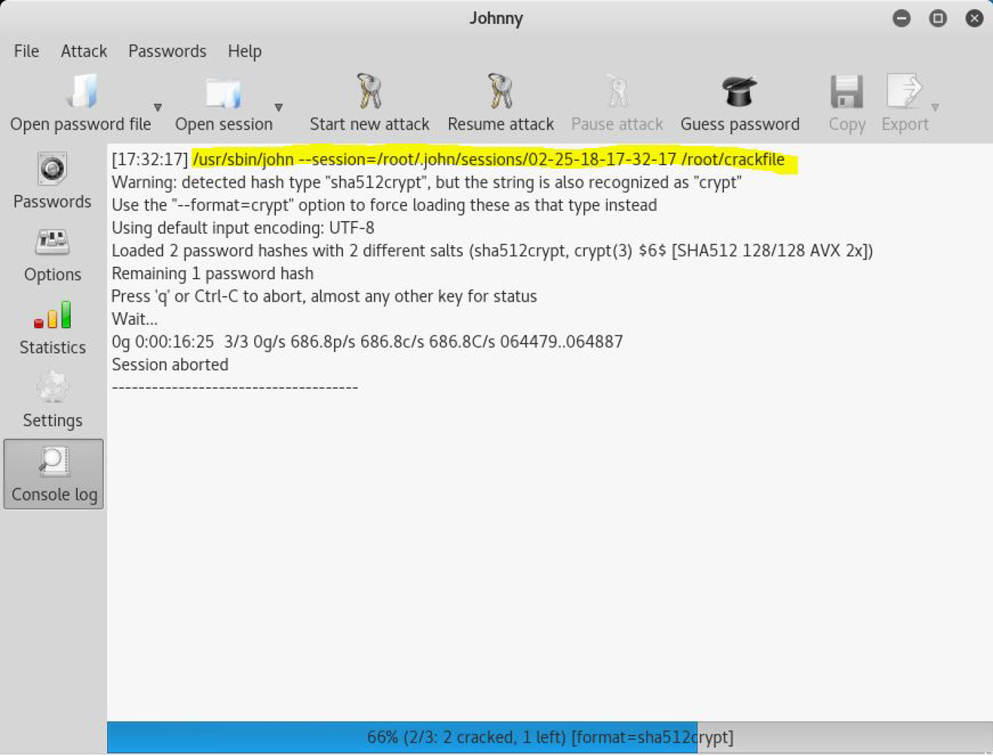Click the "Remaining 1 password hash" line
993x756 pixels.
click(x=212, y=274)
